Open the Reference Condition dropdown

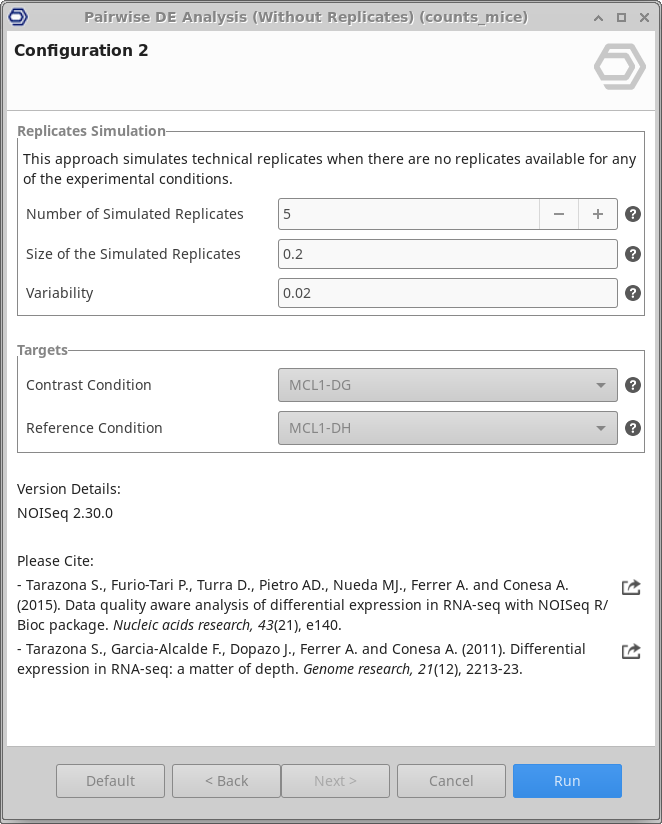tap(447, 428)
